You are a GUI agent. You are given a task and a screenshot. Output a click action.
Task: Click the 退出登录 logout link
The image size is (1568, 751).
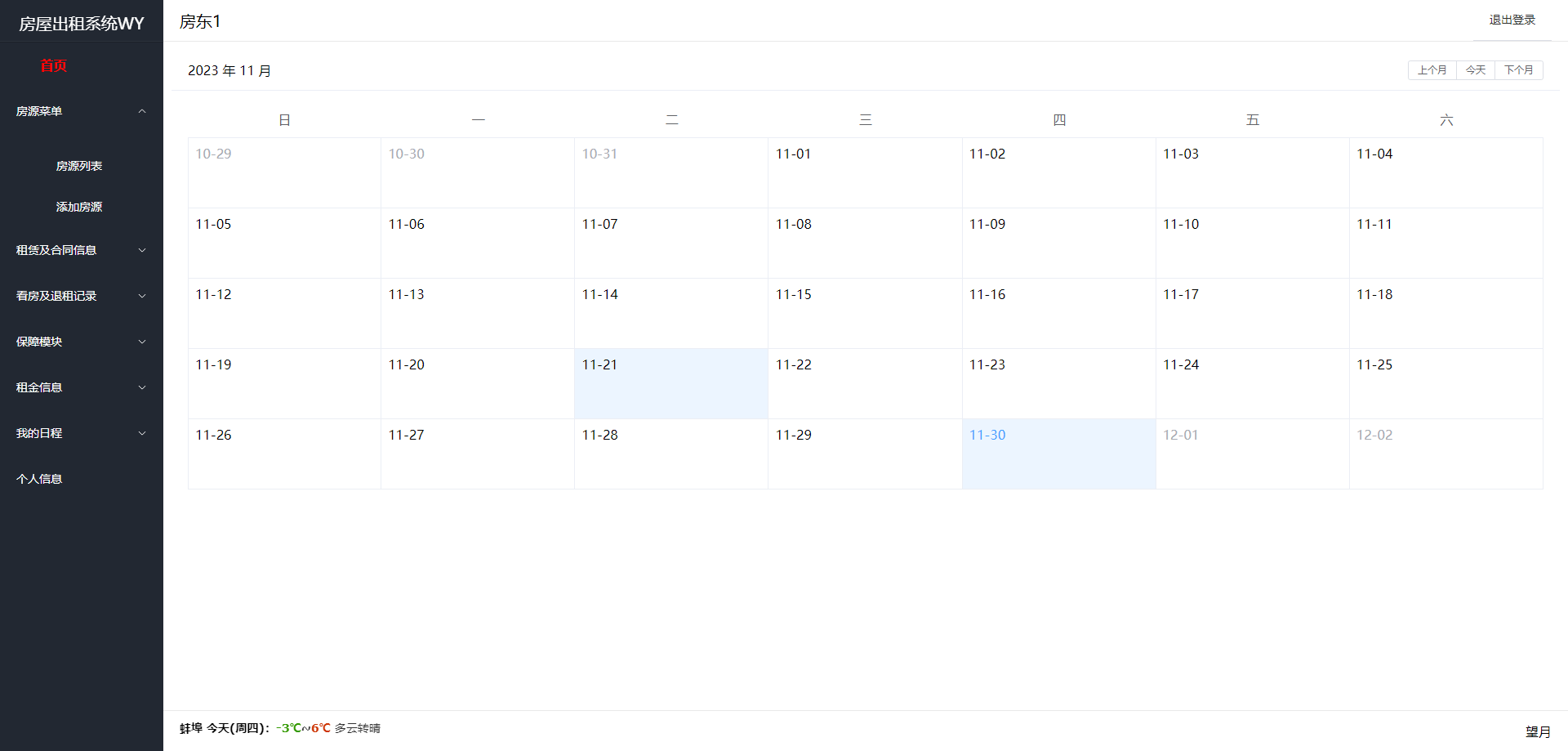[x=1512, y=20]
